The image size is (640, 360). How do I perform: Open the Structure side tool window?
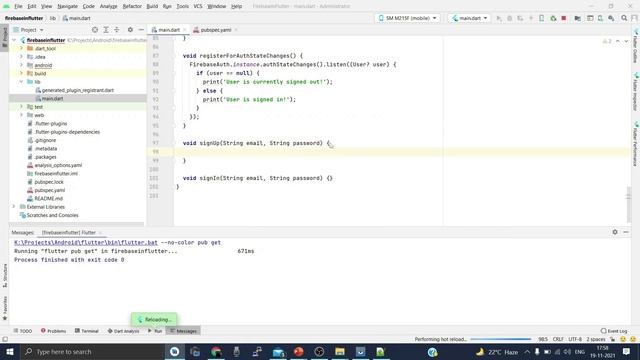point(5,276)
